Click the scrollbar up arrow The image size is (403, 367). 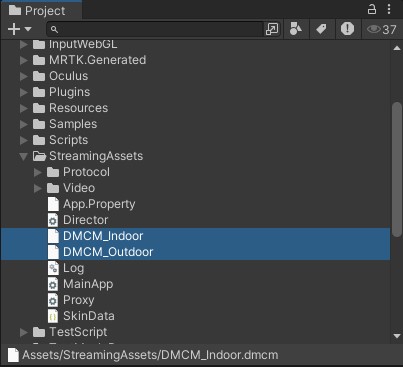(397, 48)
